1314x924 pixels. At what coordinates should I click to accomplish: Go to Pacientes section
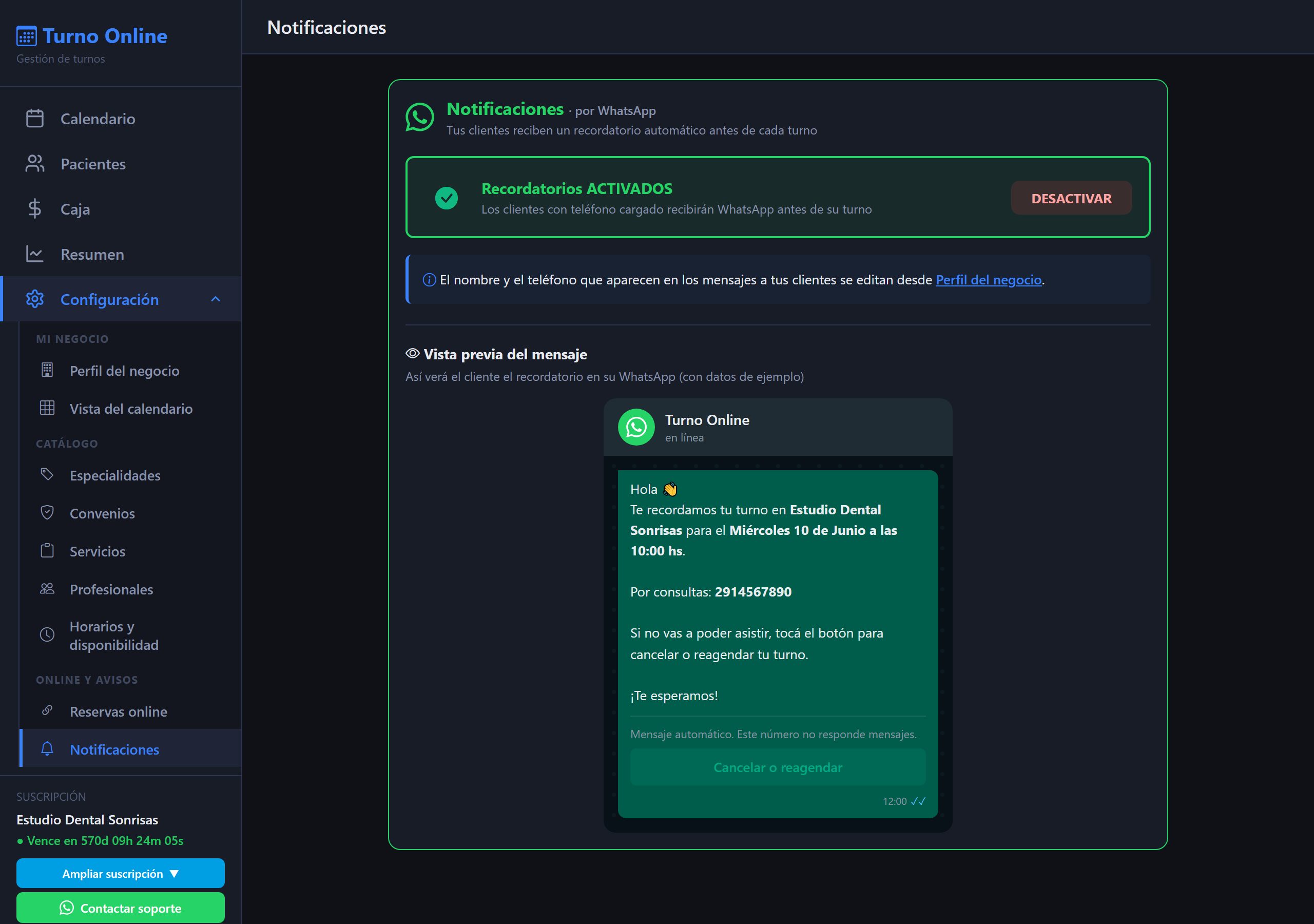click(x=121, y=164)
